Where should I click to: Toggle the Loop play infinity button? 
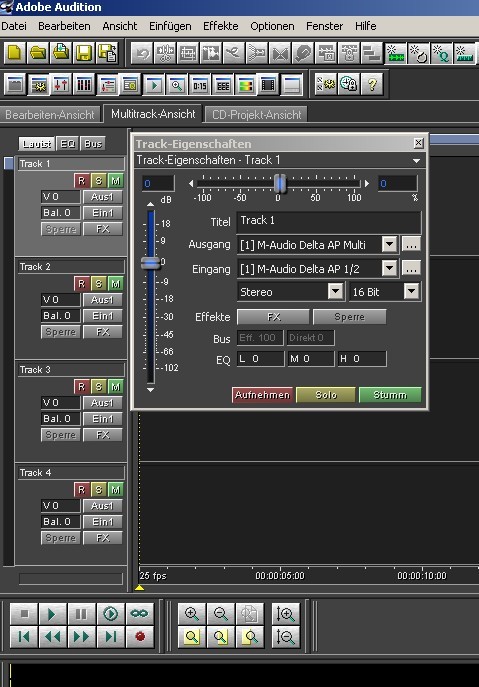(x=139, y=614)
